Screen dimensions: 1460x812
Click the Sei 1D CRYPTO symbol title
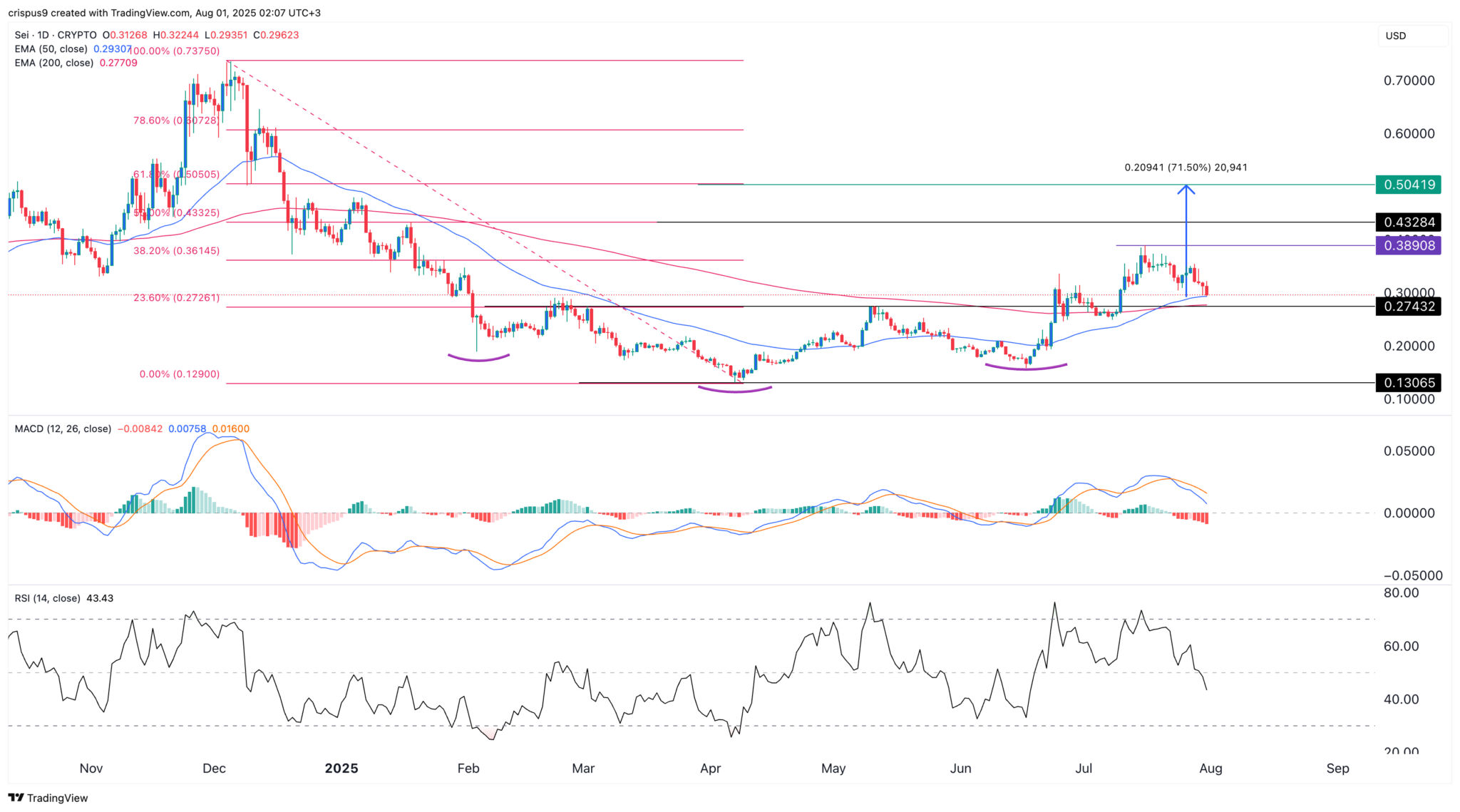click(x=56, y=35)
